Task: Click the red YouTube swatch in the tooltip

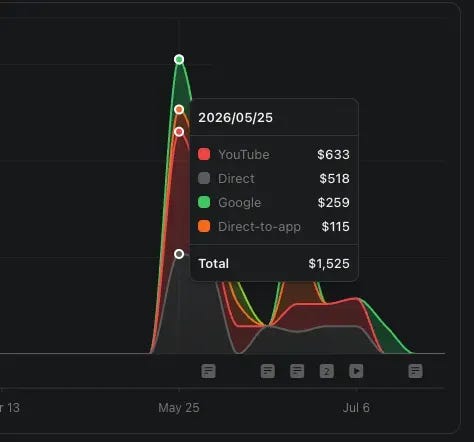Action: 204,154
